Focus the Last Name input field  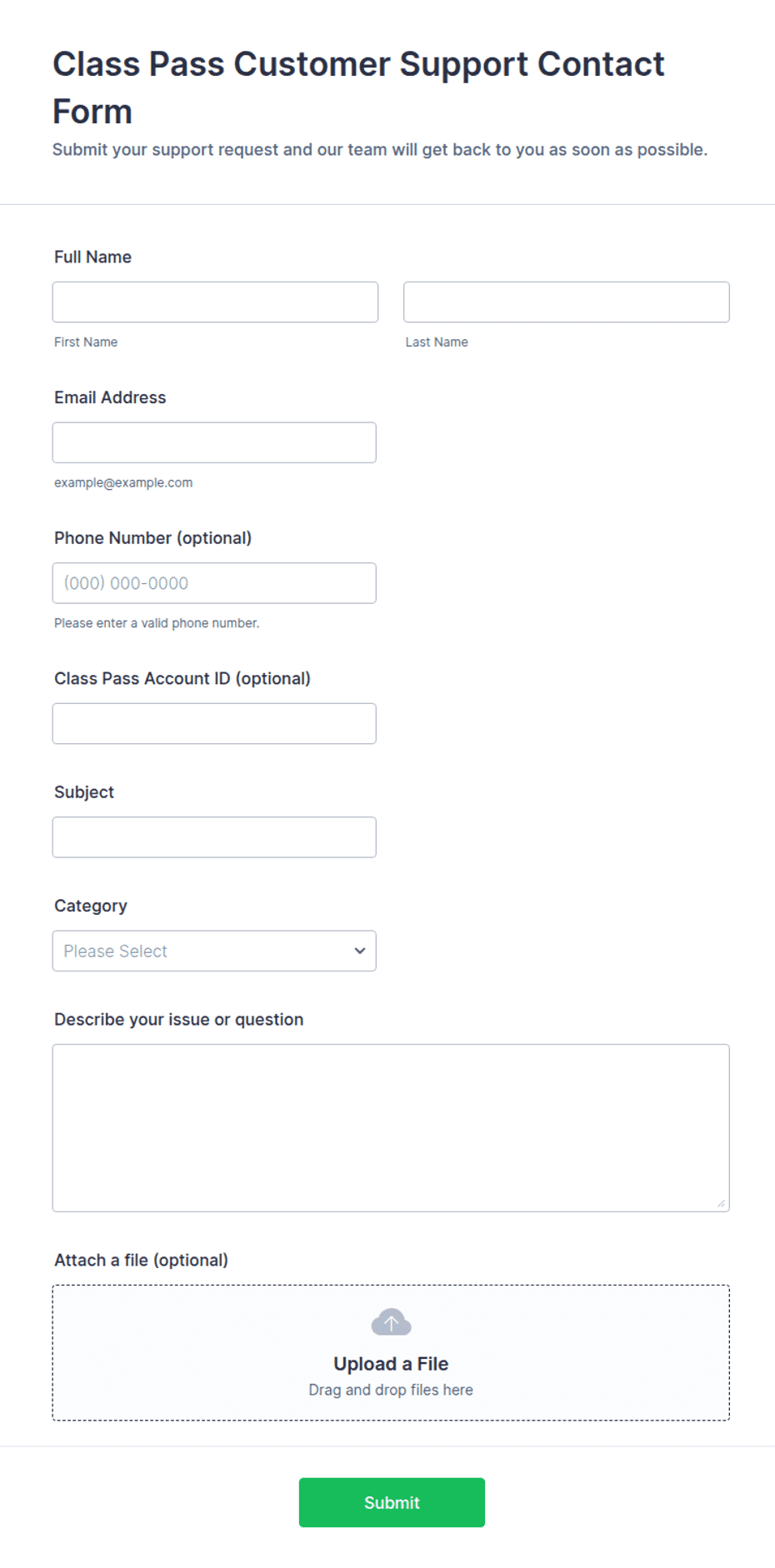(x=567, y=302)
